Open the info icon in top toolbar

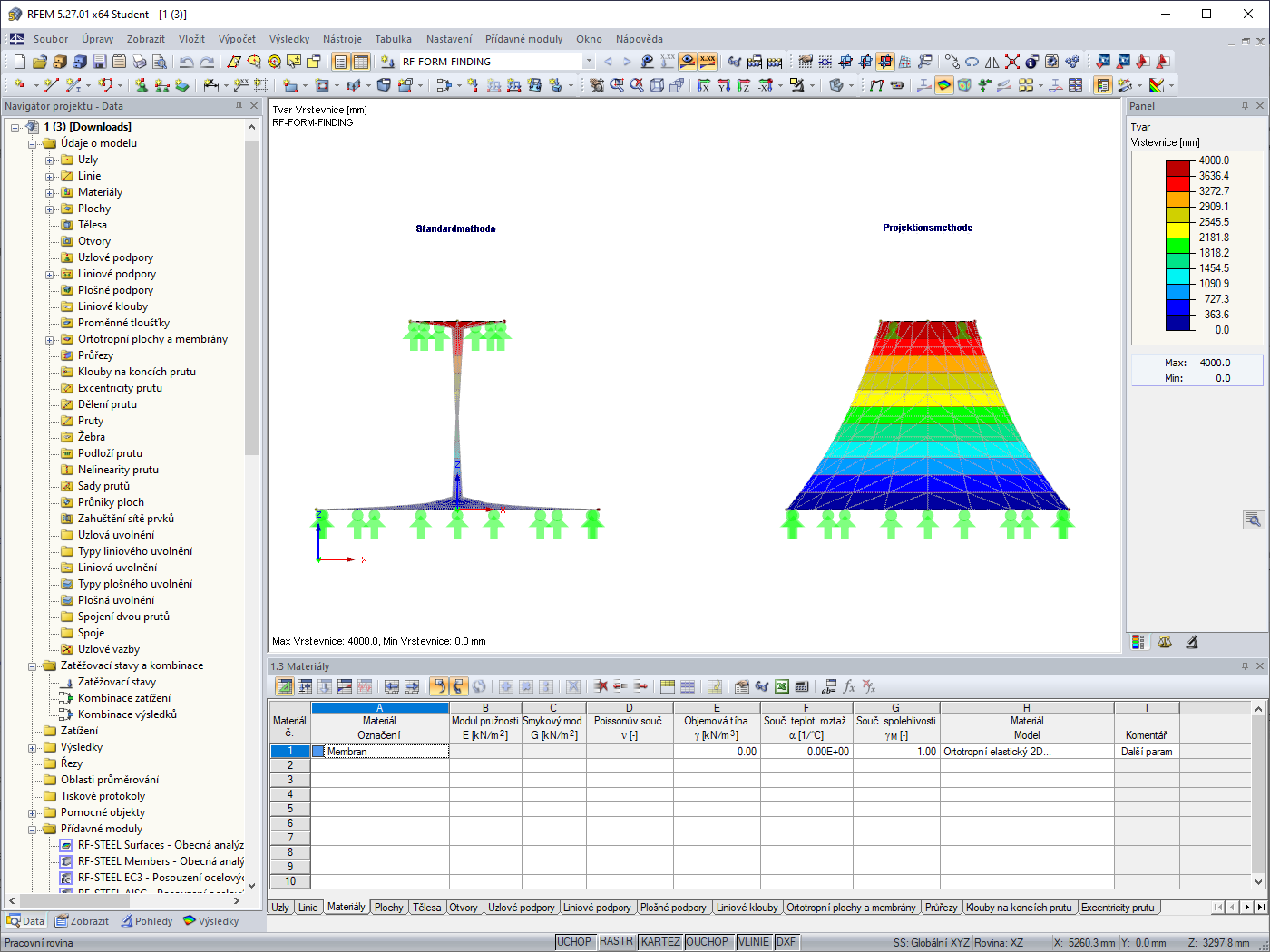(x=1032, y=62)
